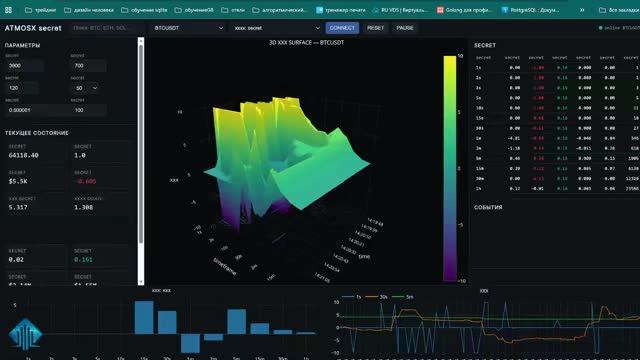This screenshot has height=360, width=640.
Task: Click the -1.18 value in the 3m row
Action: pyautogui.click(x=514, y=149)
